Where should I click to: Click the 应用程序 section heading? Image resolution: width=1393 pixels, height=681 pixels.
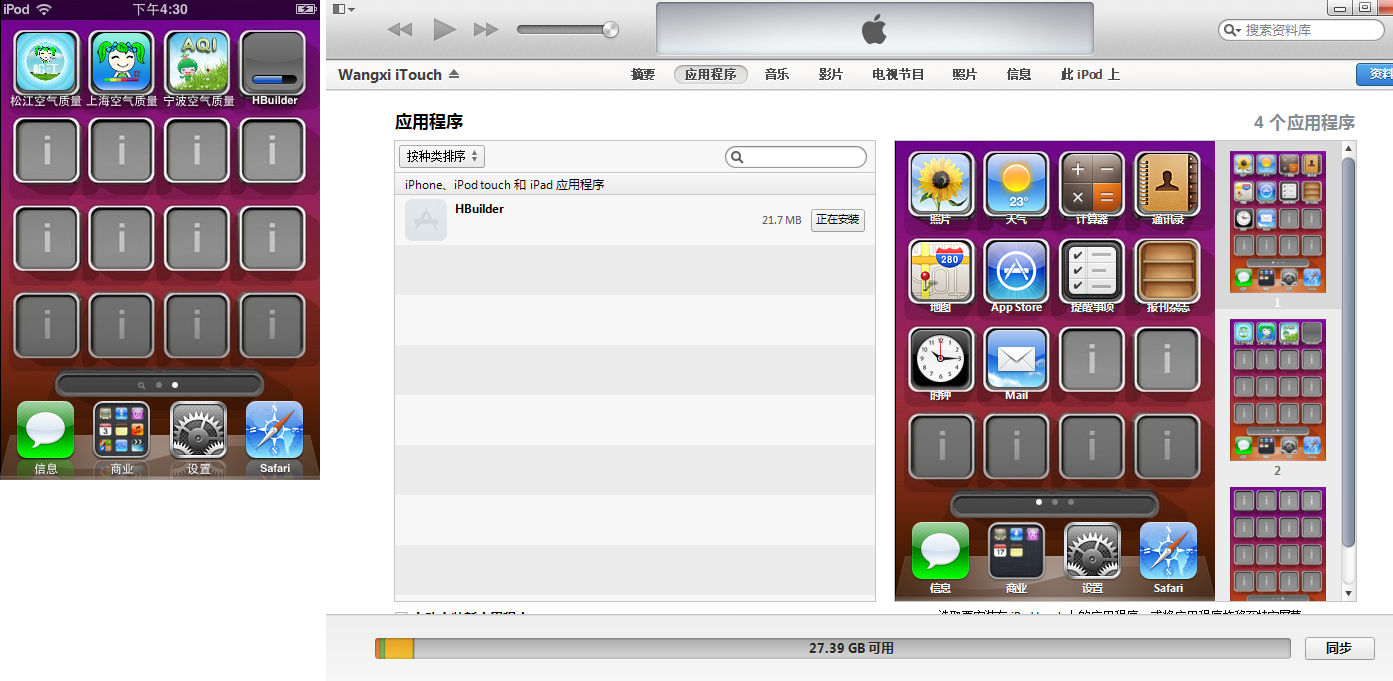tap(429, 122)
